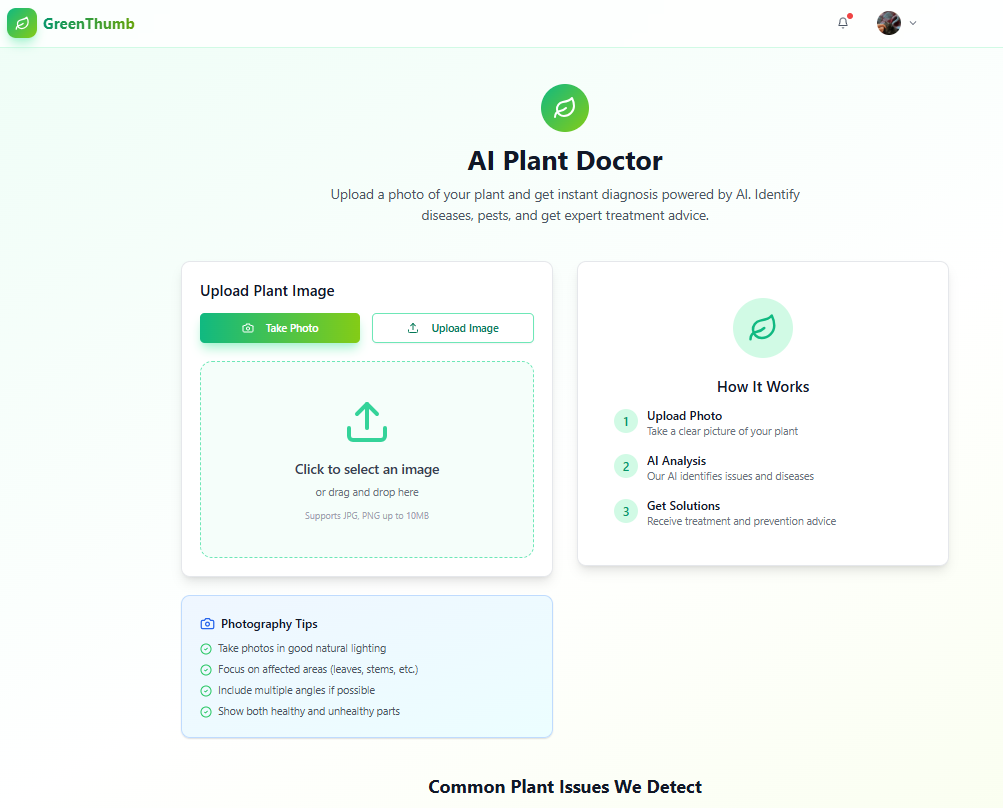Viewport: 1003px width, 808px height.
Task: Click the drag and drop upload area
Action: tap(366, 460)
